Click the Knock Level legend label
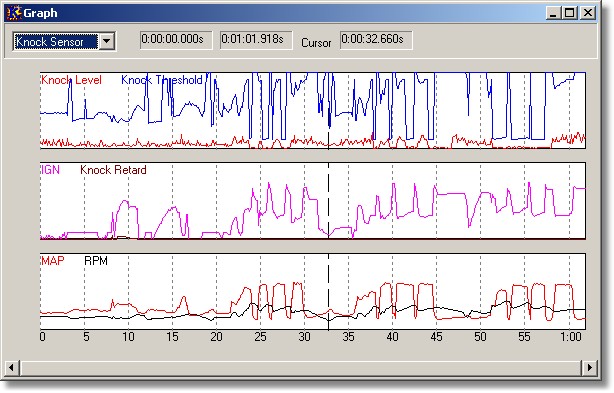Screen dimensions: 614x393 (71, 80)
